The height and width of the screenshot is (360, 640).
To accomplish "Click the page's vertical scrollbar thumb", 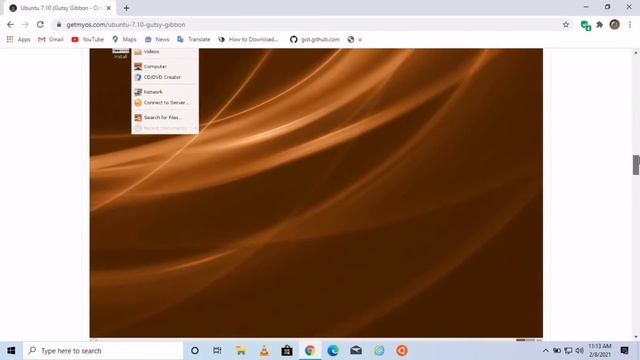I will pyautogui.click(x=636, y=165).
